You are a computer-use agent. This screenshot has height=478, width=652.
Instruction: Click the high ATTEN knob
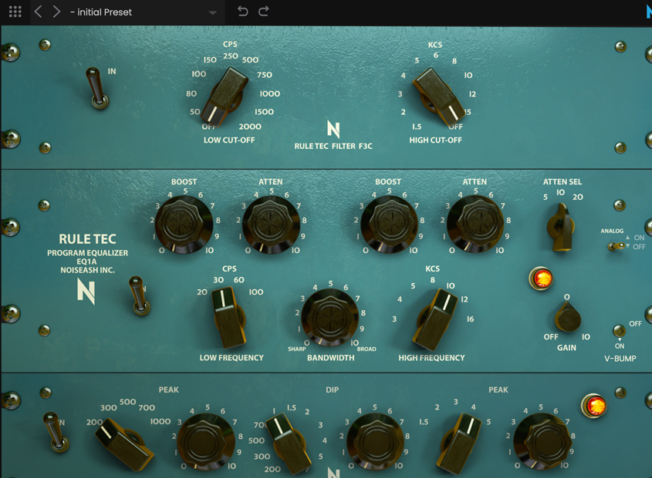pos(475,224)
